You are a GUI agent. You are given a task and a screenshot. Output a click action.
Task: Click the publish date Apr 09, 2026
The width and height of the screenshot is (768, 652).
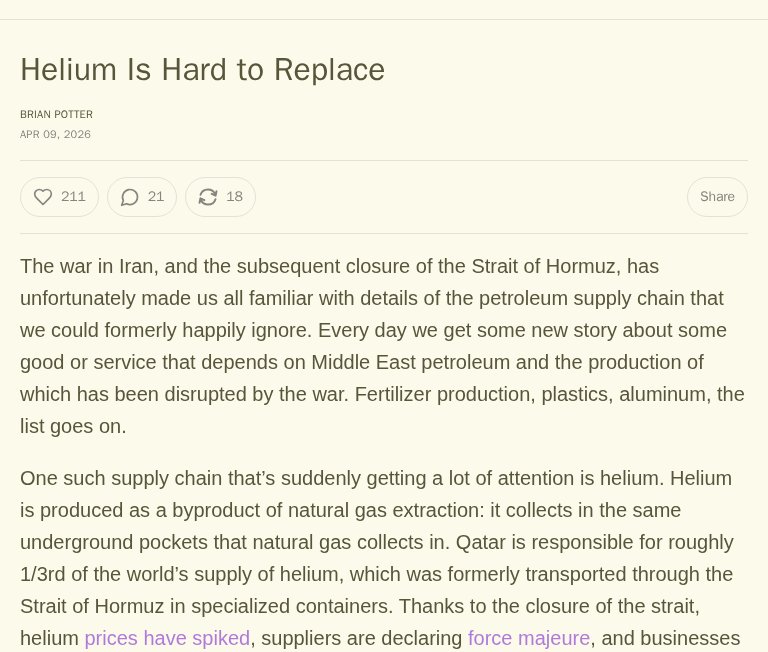tap(55, 135)
